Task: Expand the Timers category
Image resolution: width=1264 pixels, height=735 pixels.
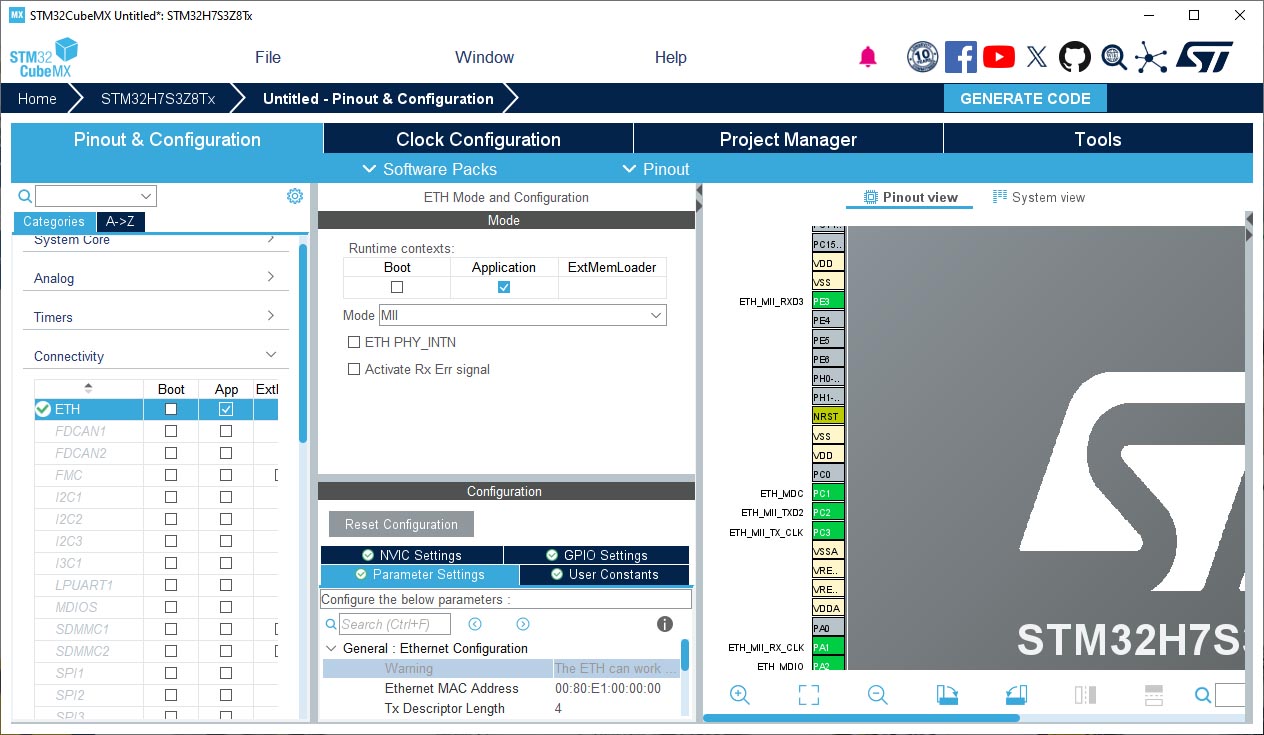Action: [x=155, y=317]
